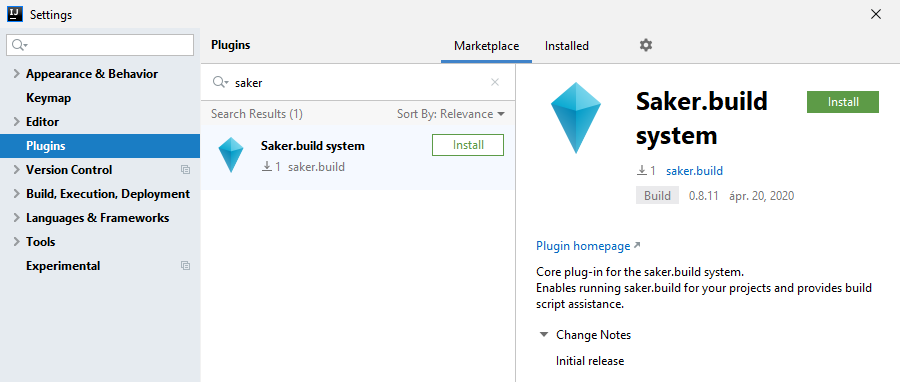The image size is (900, 382).
Task: Open the Sort By: Relevance dropdown
Action: tap(451, 114)
